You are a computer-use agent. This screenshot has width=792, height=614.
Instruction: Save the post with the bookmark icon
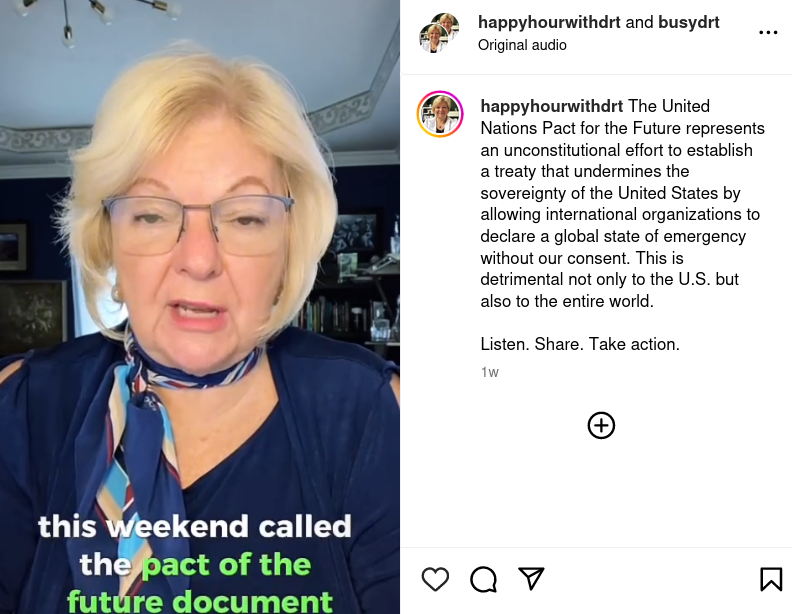pos(771,579)
